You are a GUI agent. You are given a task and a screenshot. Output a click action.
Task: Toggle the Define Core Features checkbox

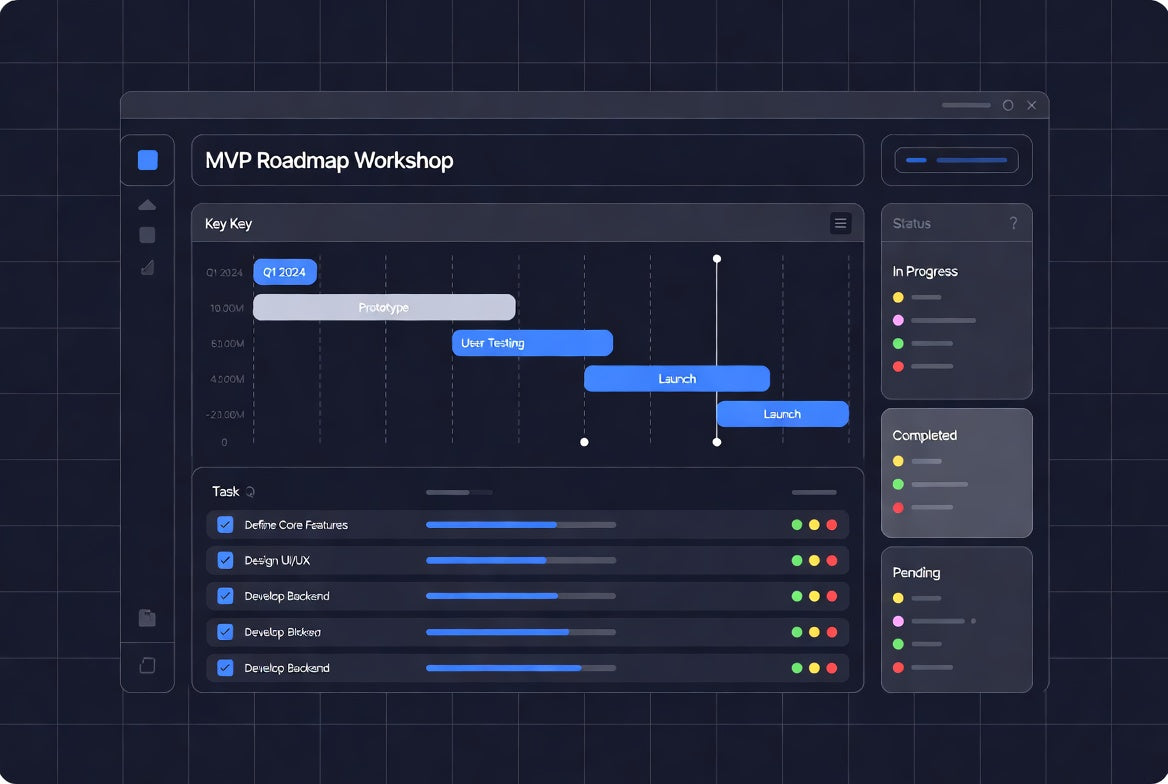point(225,525)
